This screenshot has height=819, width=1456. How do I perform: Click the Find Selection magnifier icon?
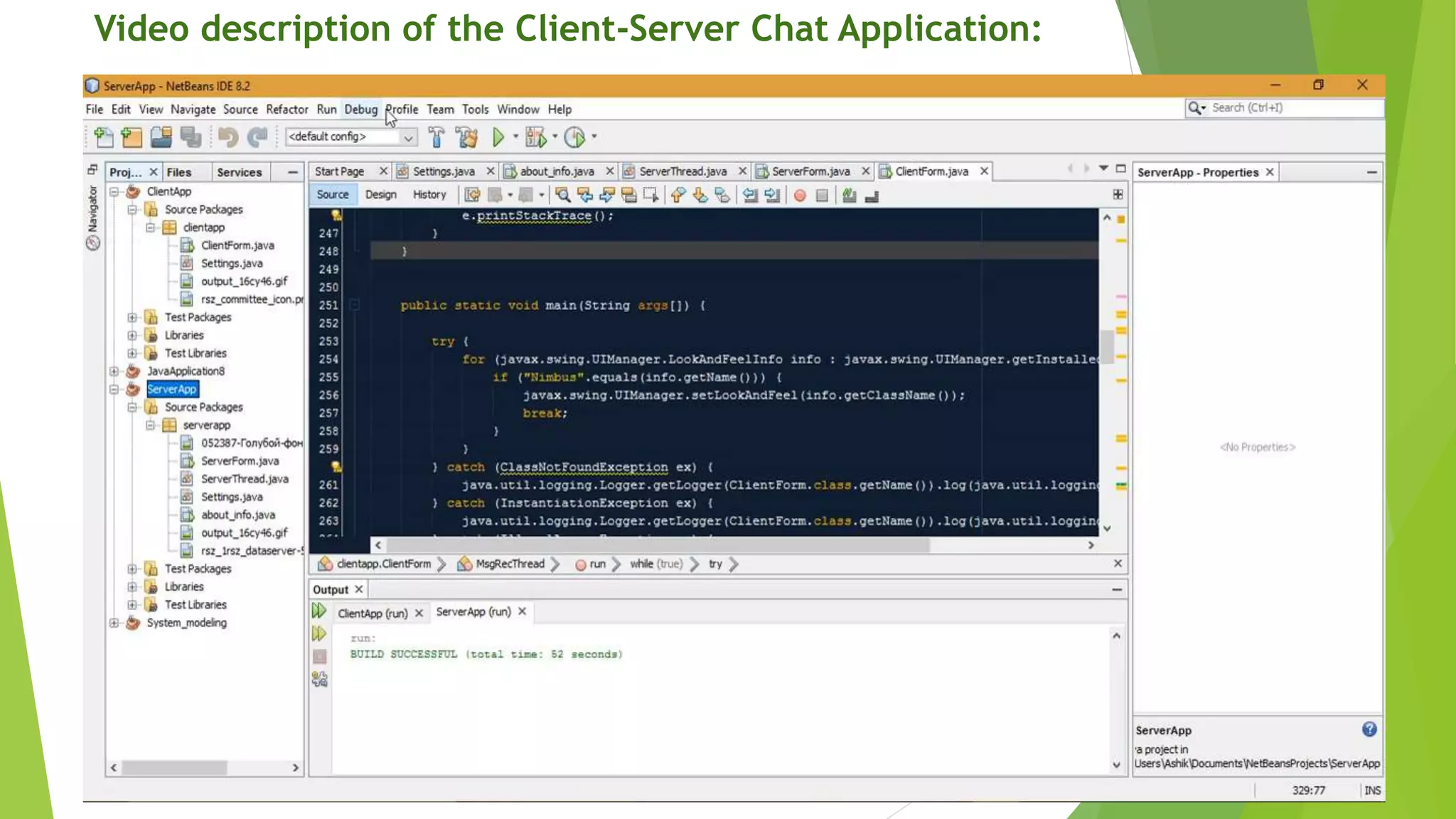562,195
